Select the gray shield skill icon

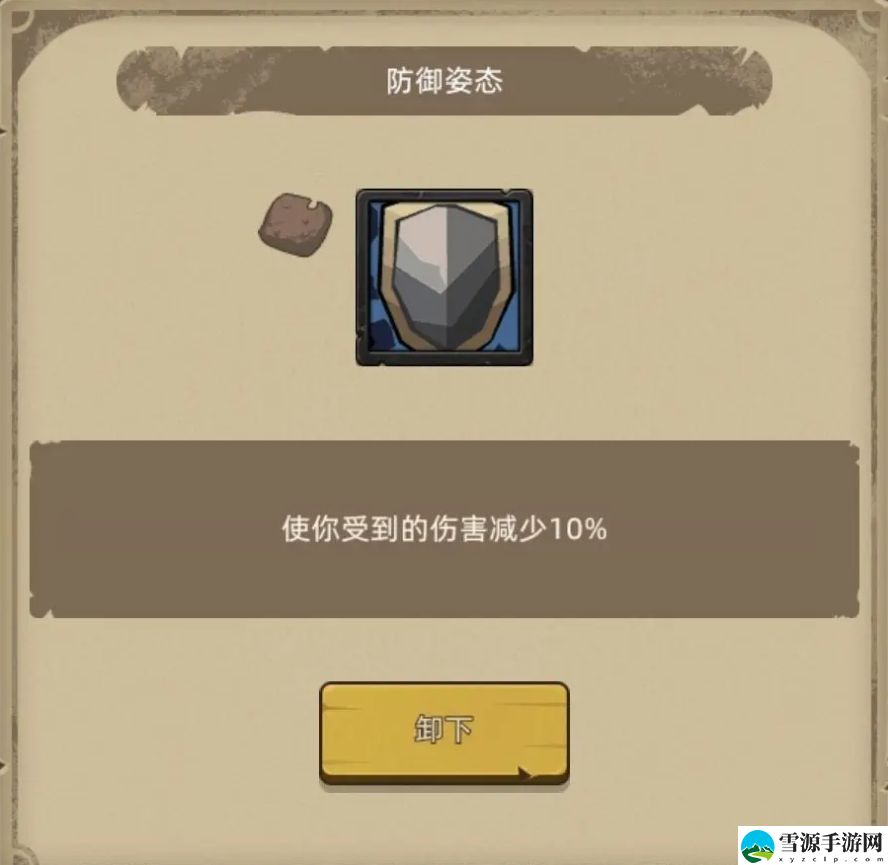[x=445, y=278]
